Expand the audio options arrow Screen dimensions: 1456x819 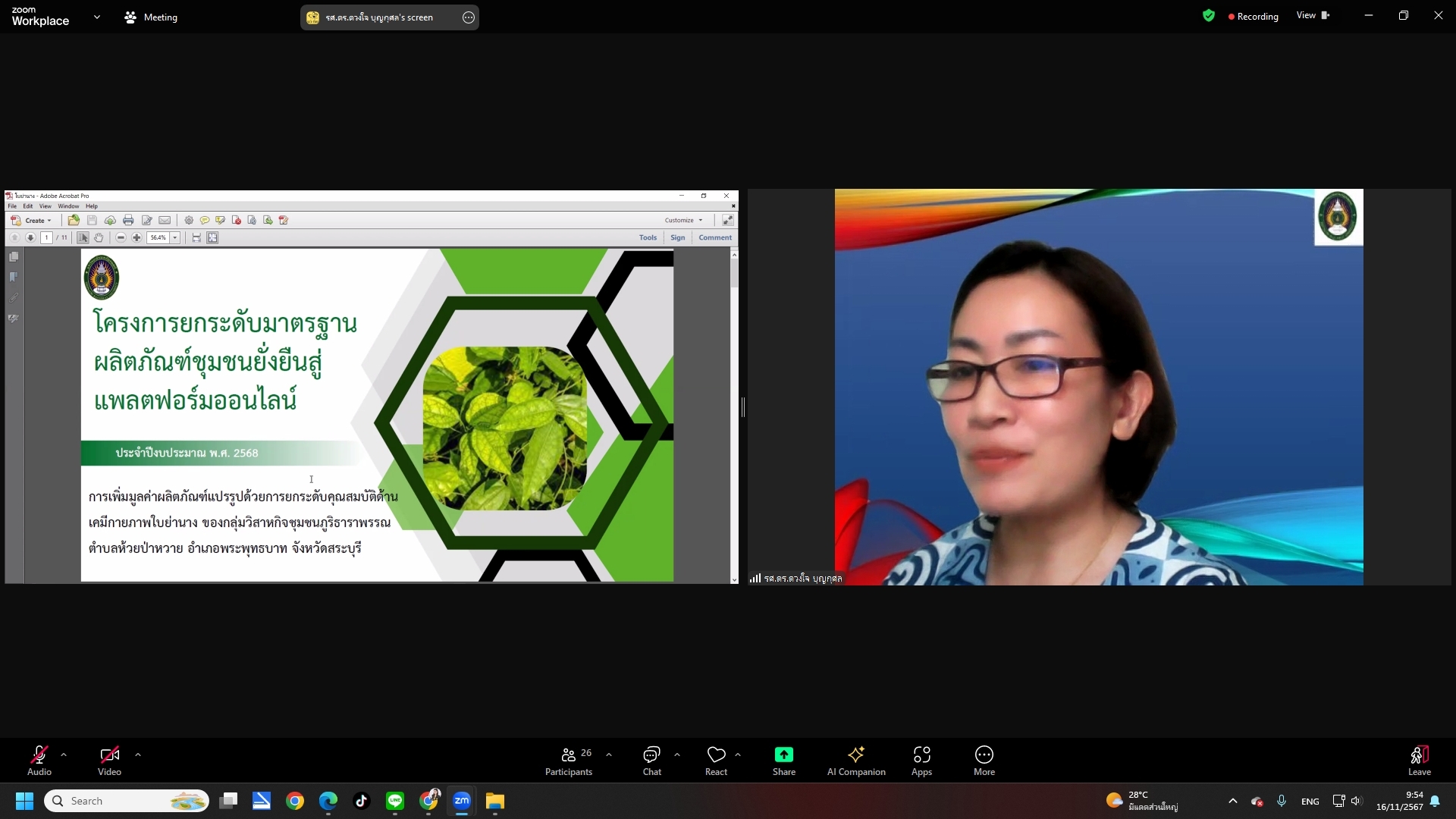[64, 755]
